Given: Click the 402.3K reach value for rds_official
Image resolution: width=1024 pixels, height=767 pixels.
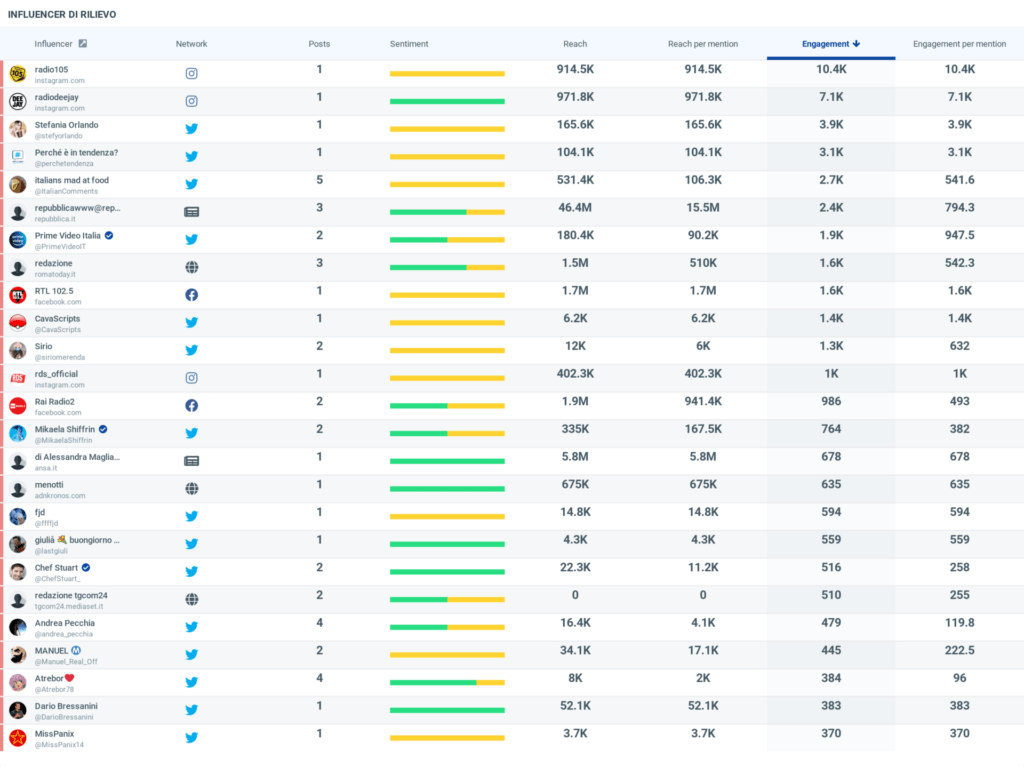Looking at the screenshot, I should coord(575,374).
